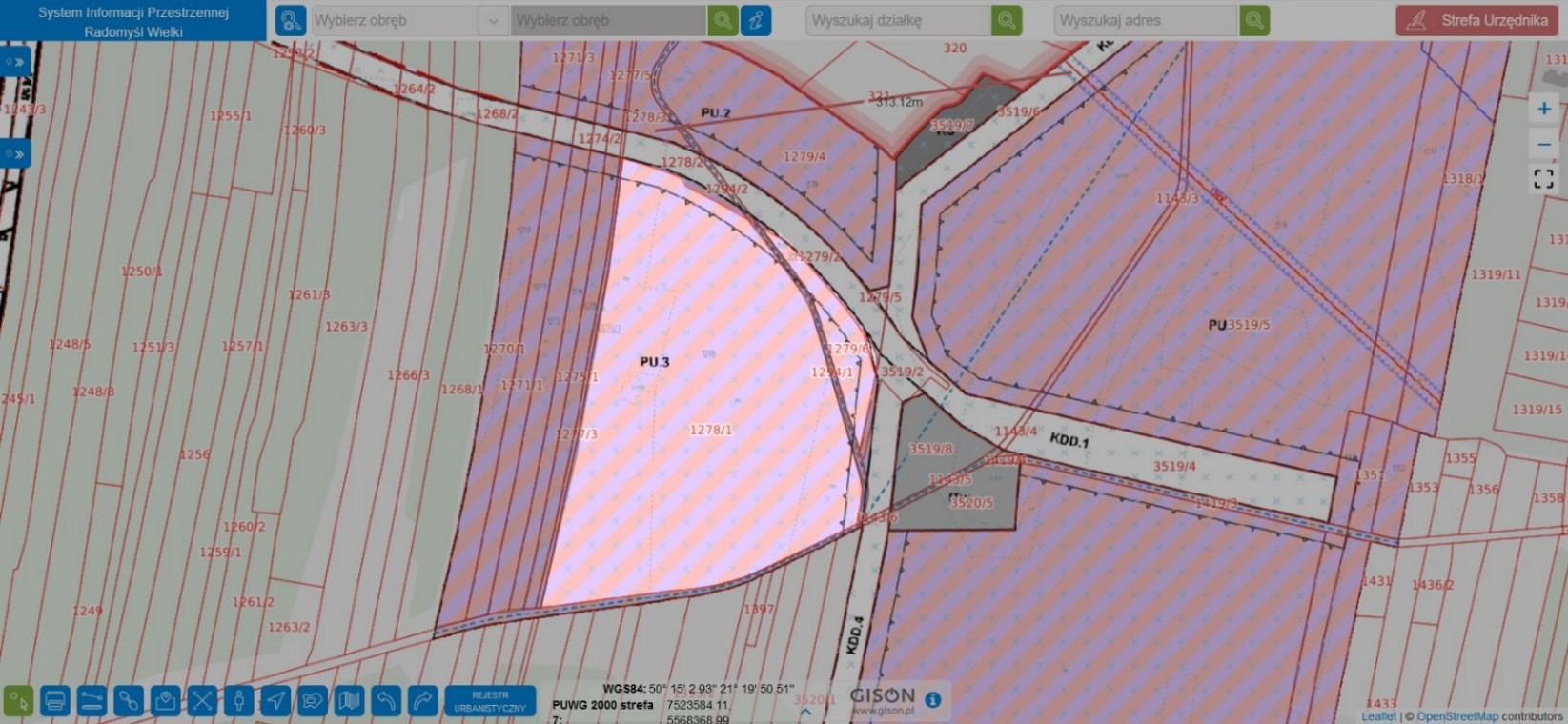Open the Leaflet attribution link
This screenshot has height=724, width=1568.
click(x=1378, y=716)
